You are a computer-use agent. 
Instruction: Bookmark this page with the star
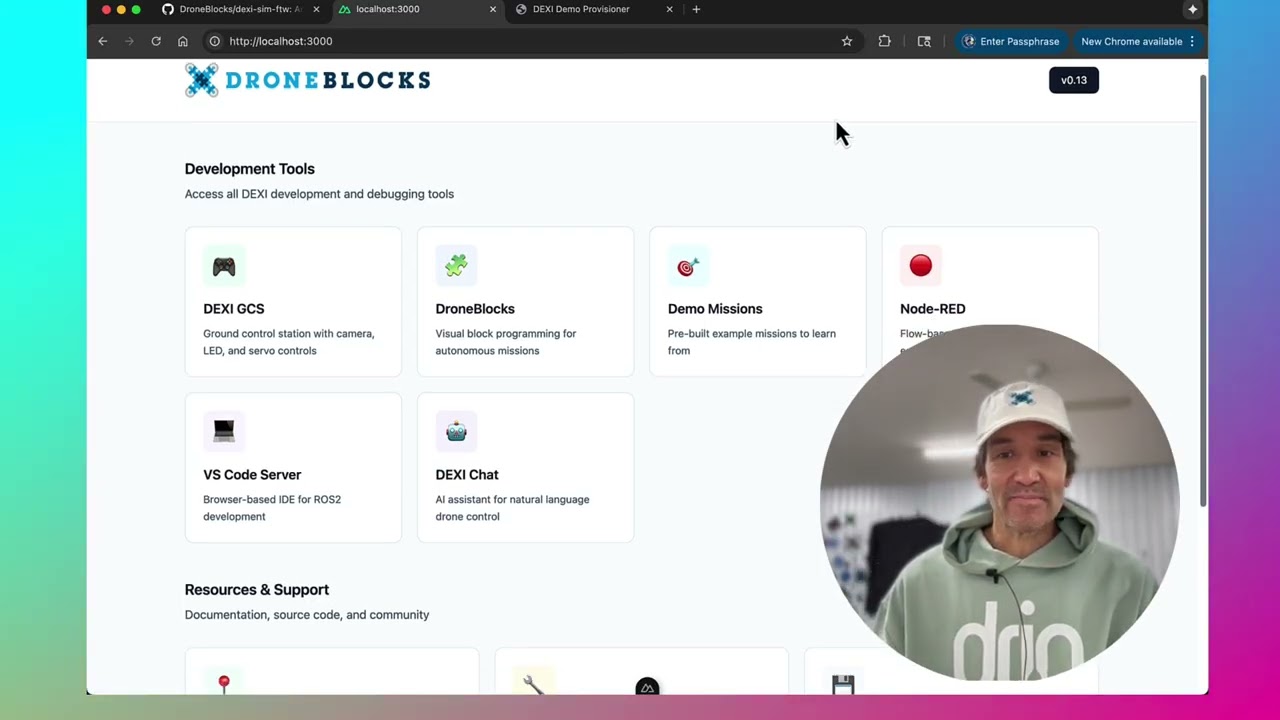[x=847, y=41]
